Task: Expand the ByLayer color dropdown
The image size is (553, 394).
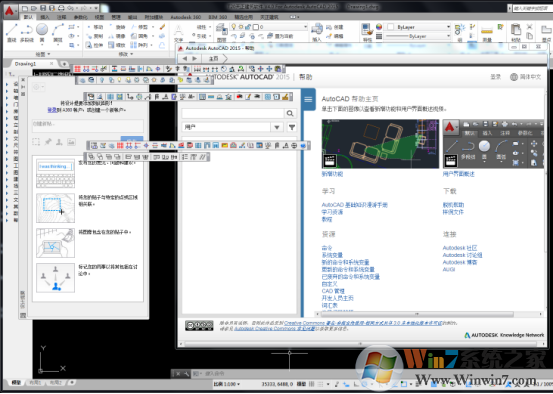Action: [x=448, y=27]
